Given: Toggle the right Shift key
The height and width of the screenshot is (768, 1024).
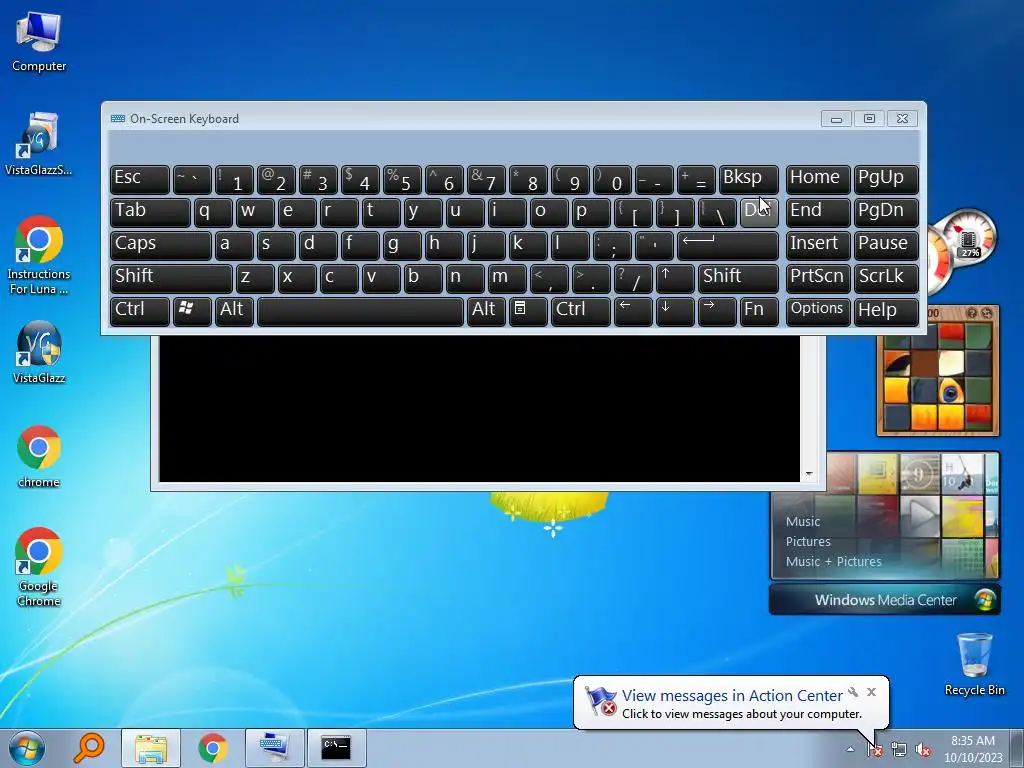Looking at the screenshot, I should point(738,278).
